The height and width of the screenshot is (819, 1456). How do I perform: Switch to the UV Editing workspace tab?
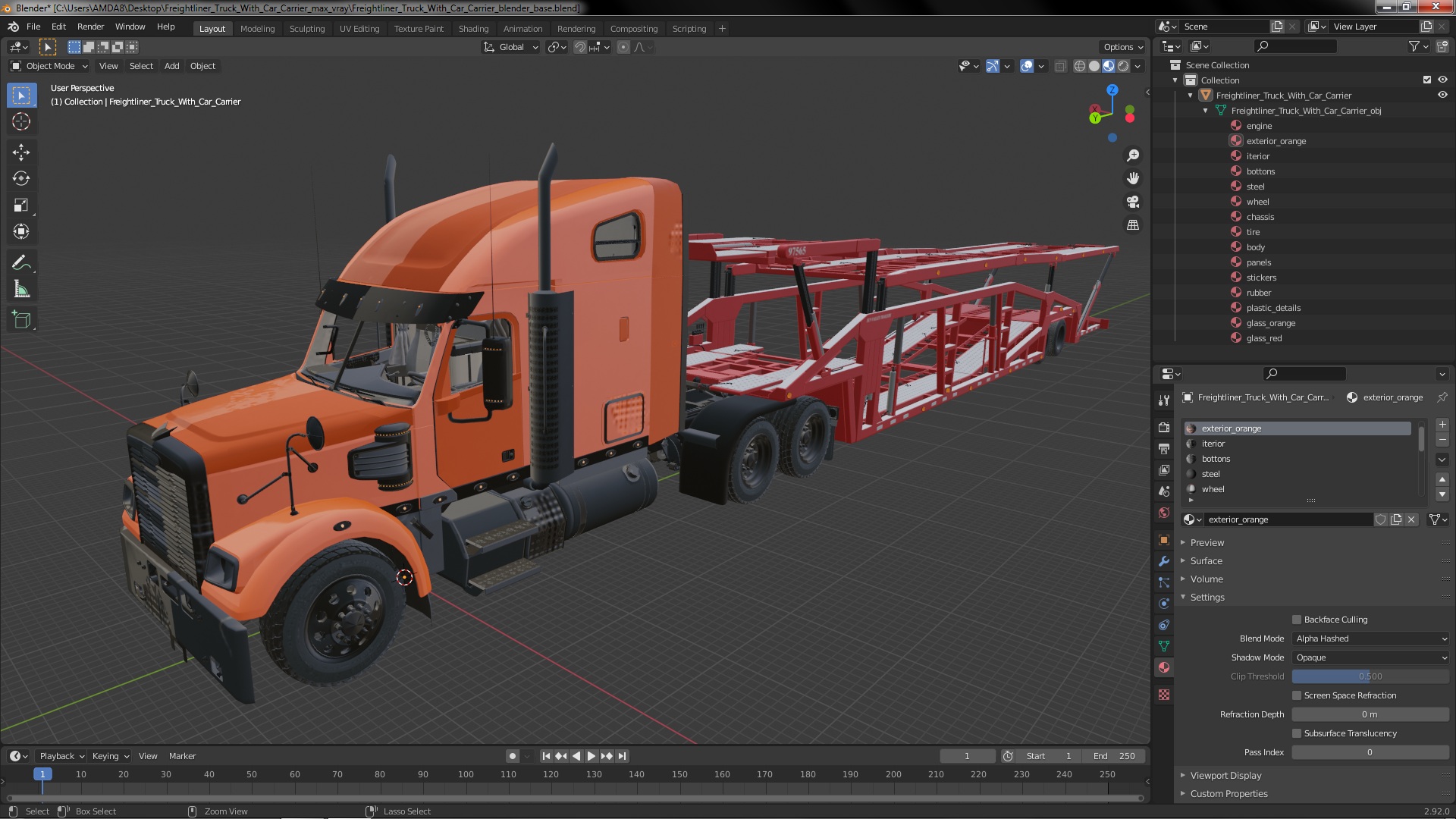pyautogui.click(x=359, y=29)
